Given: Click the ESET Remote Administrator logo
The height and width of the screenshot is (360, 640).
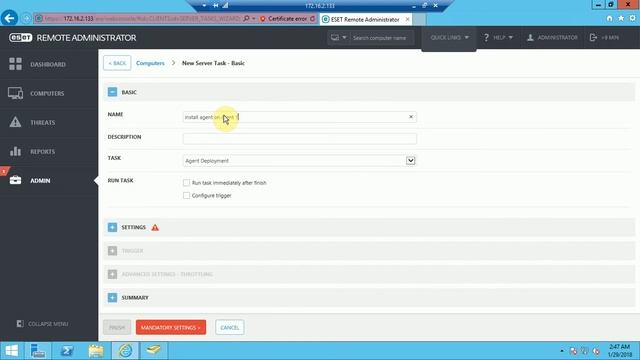Looking at the screenshot, I should [x=73, y=38].
